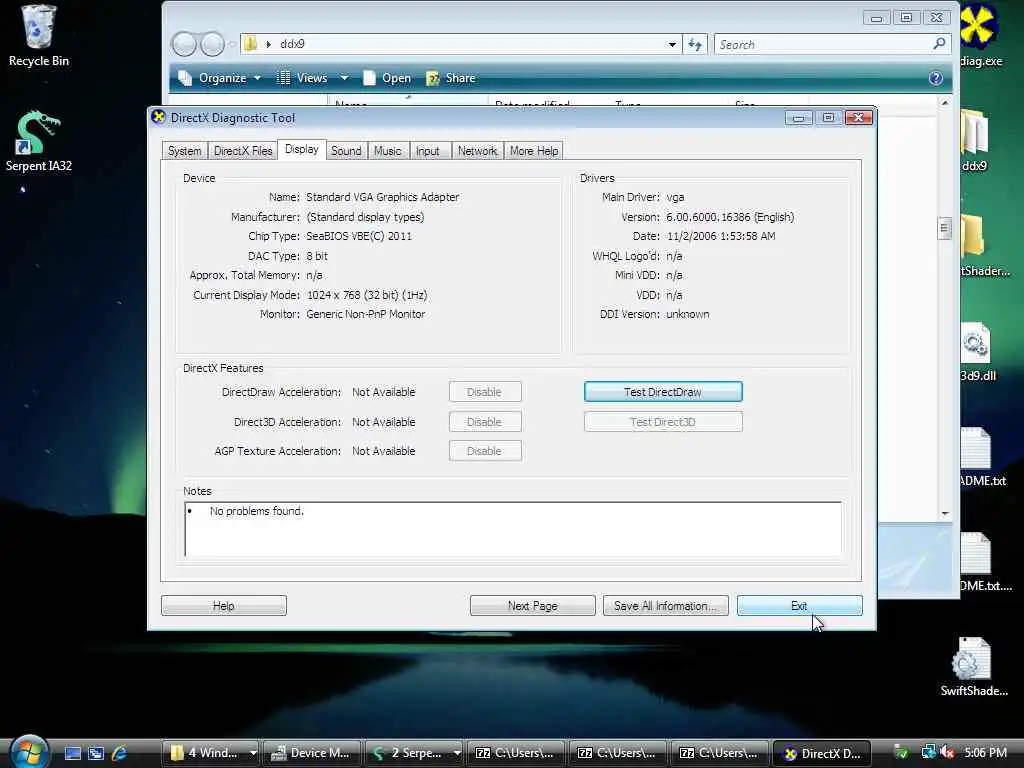Click the Test DirectDraw button
This screenshot has width=1024, height=768.
(663, 392)
